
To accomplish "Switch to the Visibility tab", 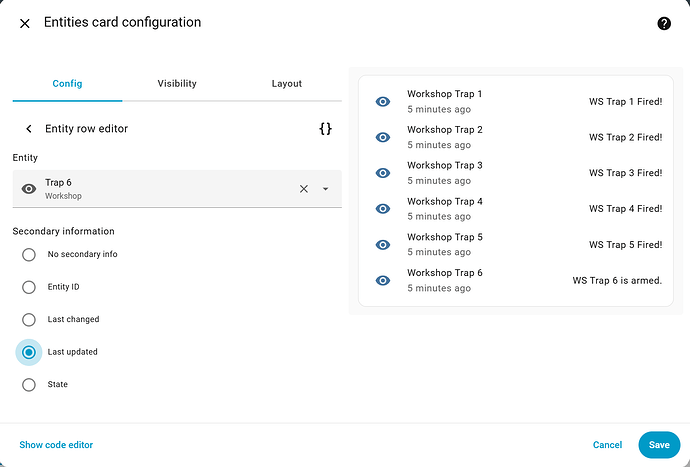I will click(177, 84).
